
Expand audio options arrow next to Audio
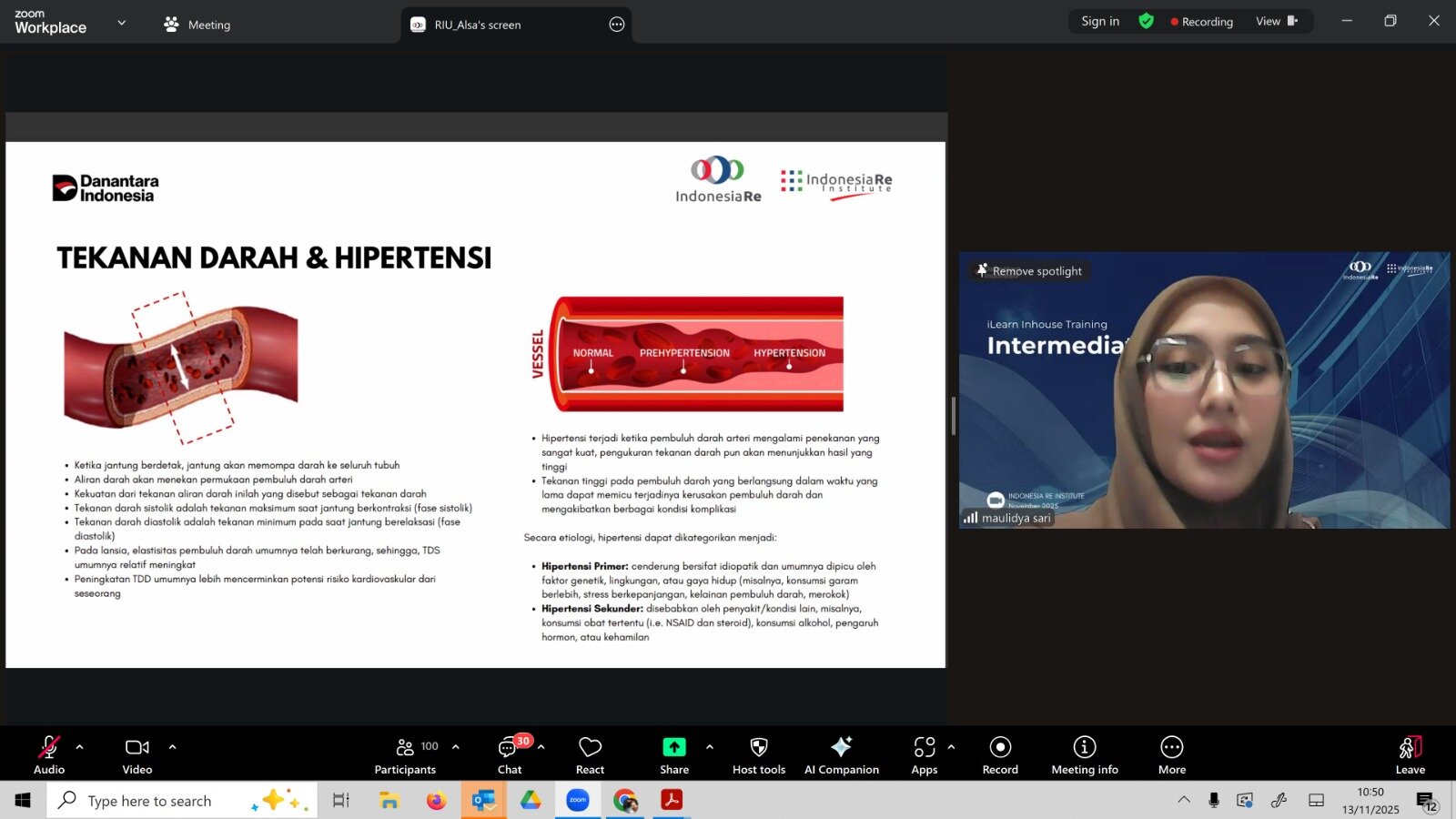[80, 747]
